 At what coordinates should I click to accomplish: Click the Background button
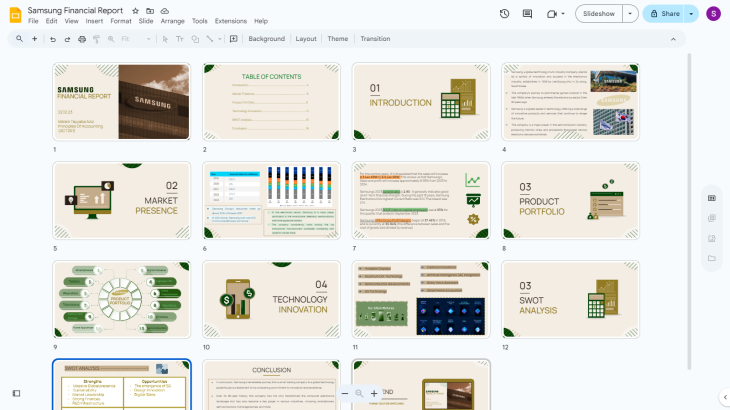click(266, 39)
